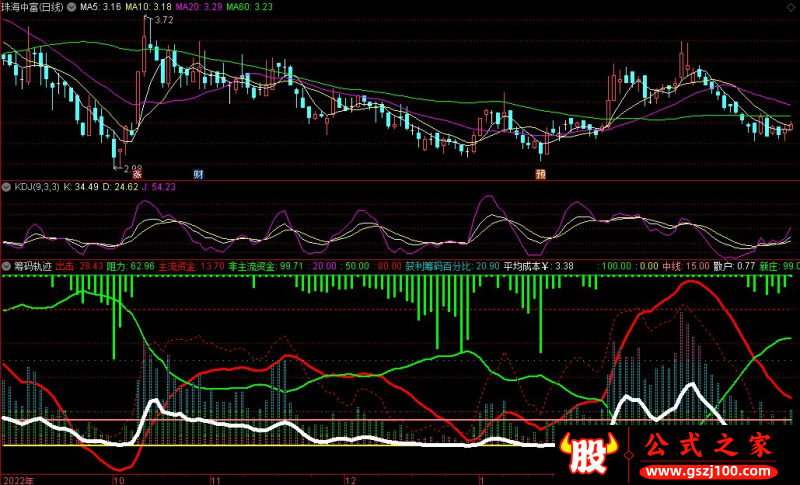Select the 珠海中富(日线) chart title
This screenshot has width=800, height=485.
[x=33, y=7]
